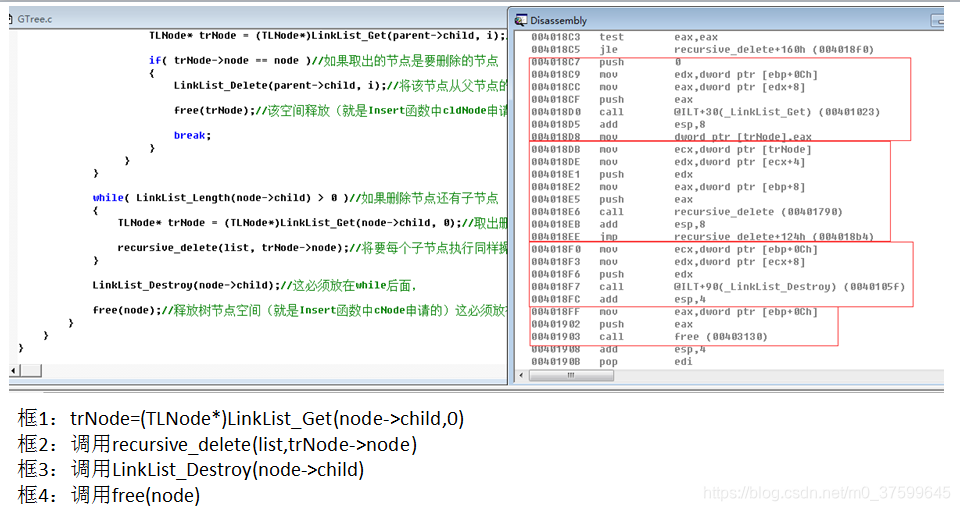Click the 'if( trNode->node == node )' line

click(323, 60)
